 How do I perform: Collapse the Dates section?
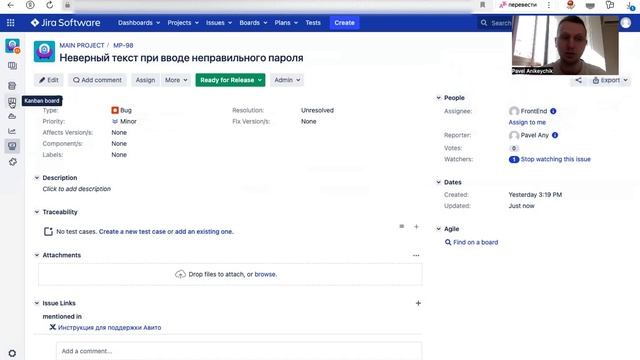point(438,182)
